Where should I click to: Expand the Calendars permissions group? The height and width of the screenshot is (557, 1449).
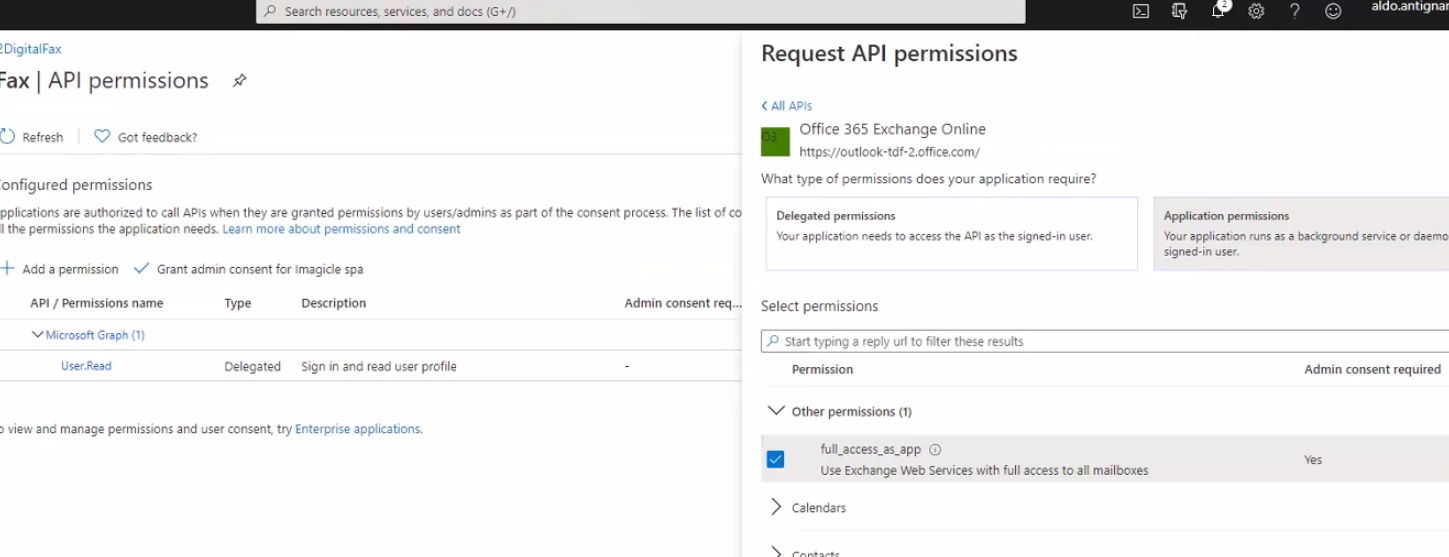pyautogui.click(x=776, y=508)
